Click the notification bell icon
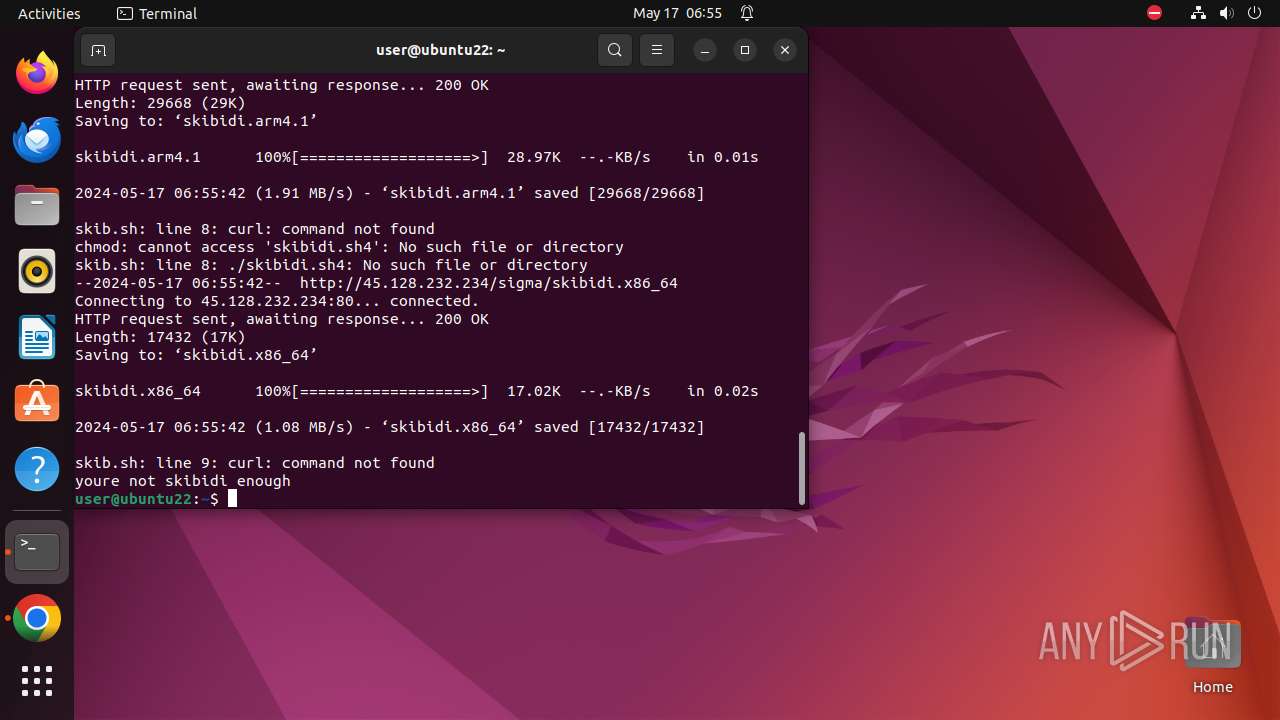The height and width of the screenshot is (720, 1280). coord(747,13)
